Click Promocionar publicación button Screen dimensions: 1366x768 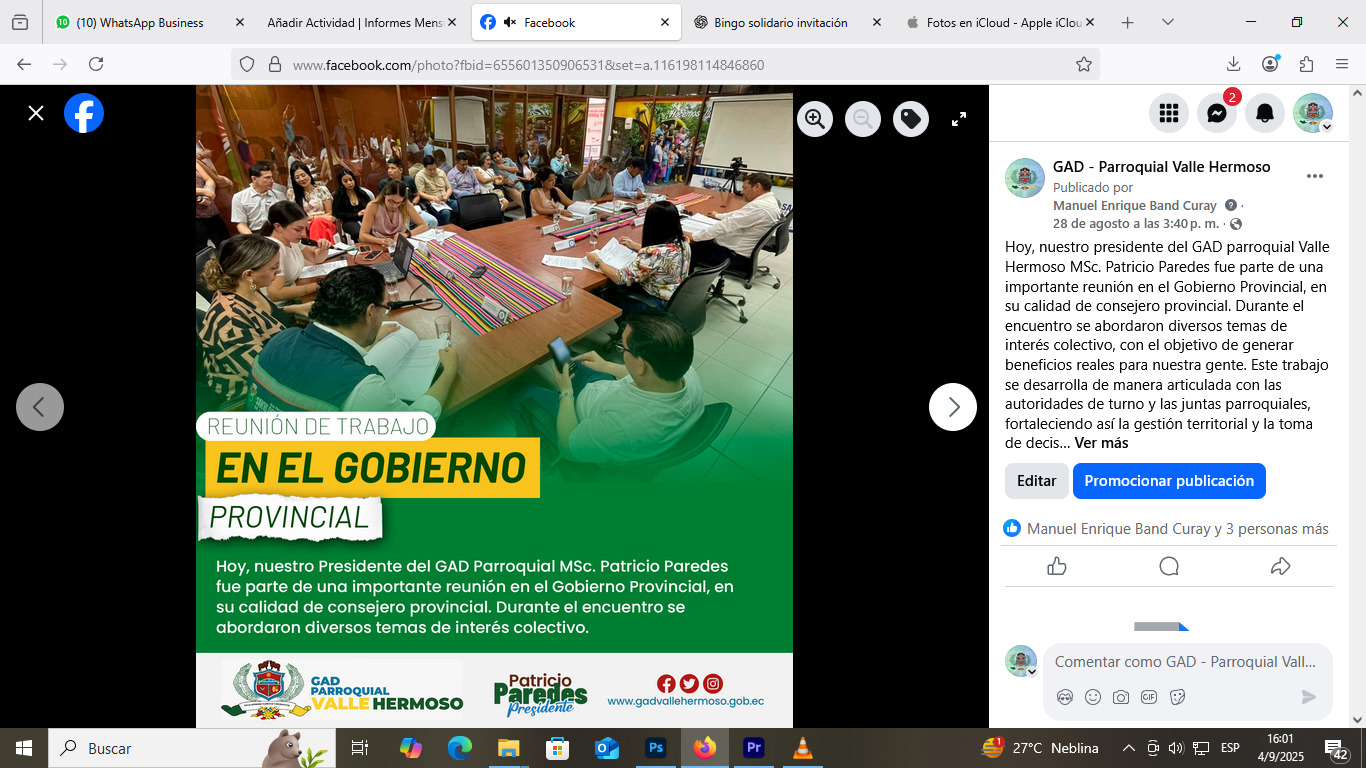click(x=1168, y=481)
